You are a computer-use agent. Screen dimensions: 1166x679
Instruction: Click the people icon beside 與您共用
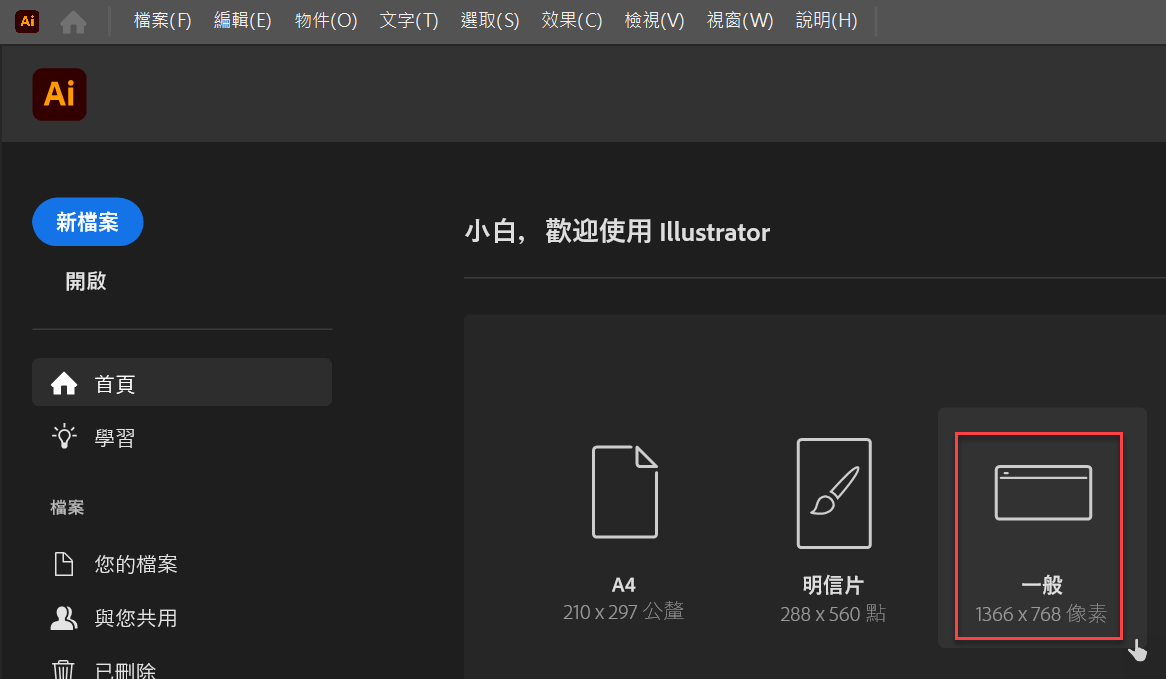coord(64,617)
